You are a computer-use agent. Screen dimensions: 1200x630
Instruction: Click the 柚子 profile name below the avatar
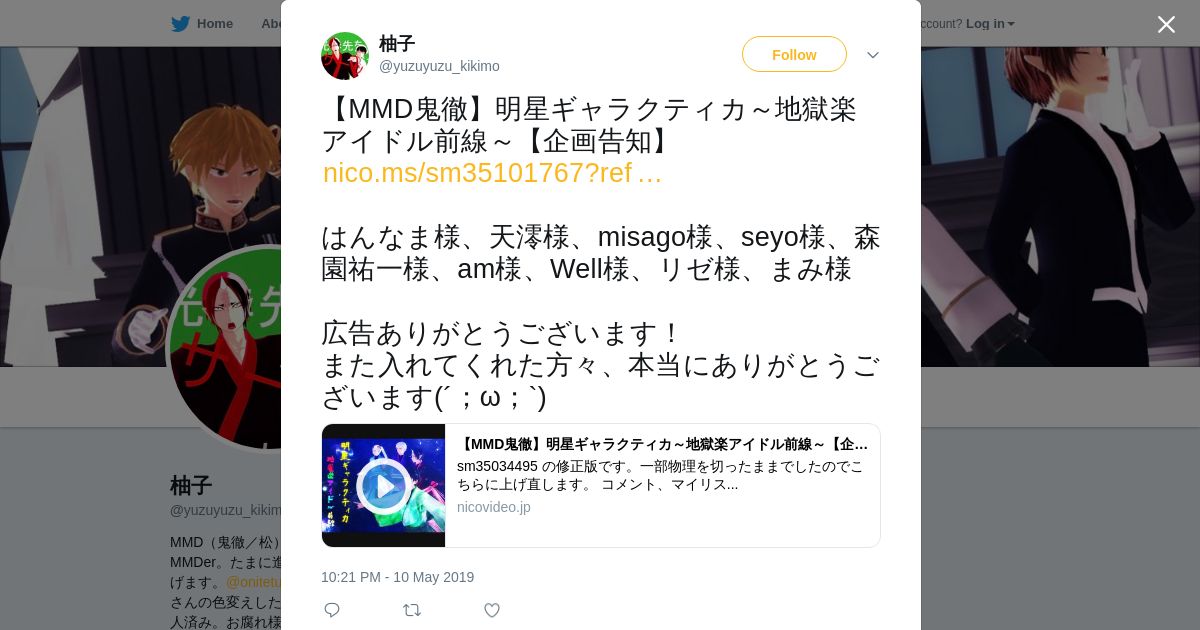point(191,486)
